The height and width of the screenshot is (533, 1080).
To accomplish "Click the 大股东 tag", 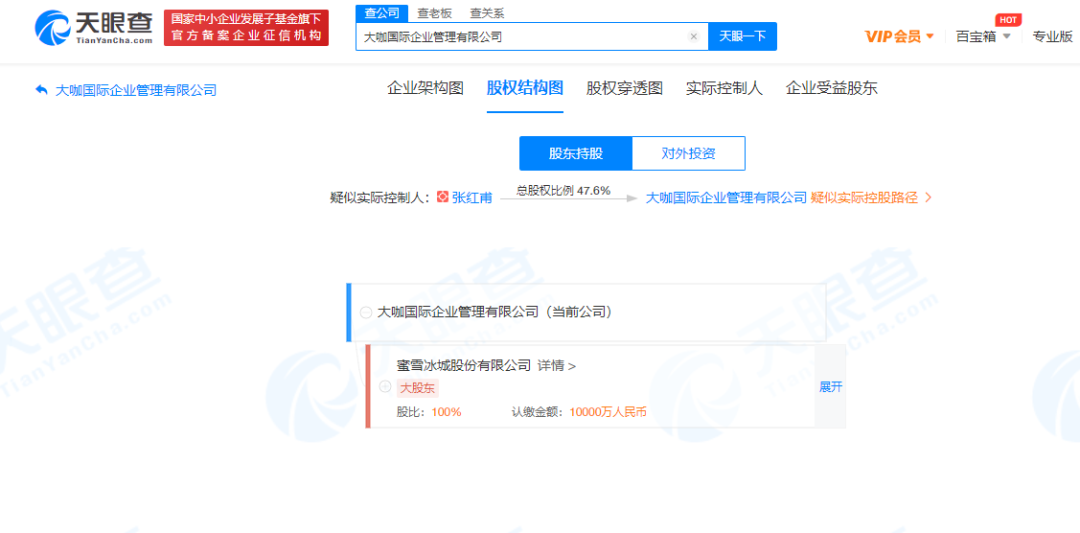I will pos(417,388).
